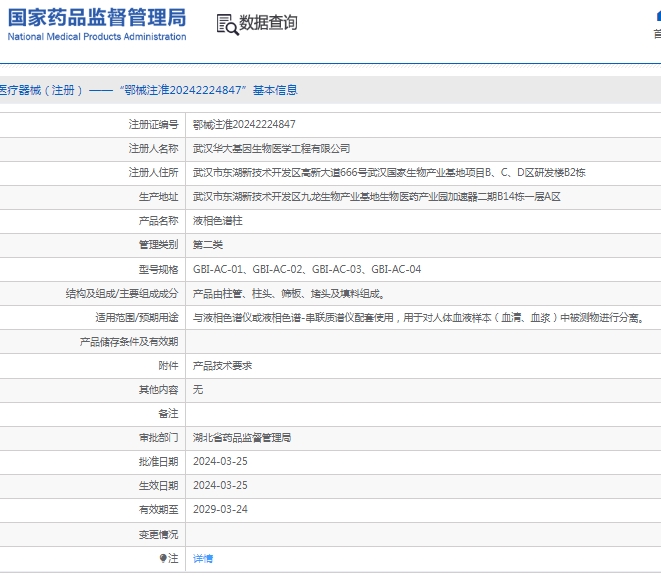
Task: Click the 管理类别 label
Action: pyautogui.click(x=159, y=245)
